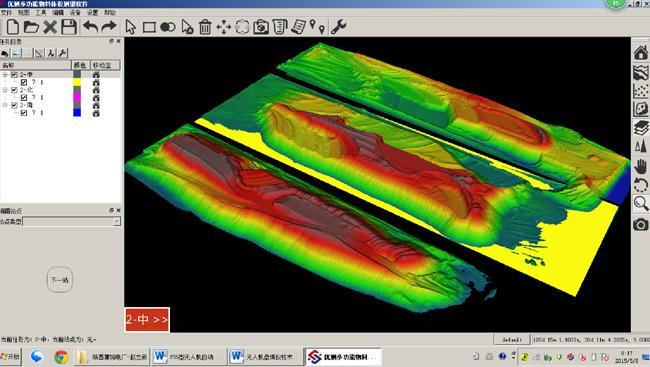650x367 pixels.
Task: Activate the four-arrow move tool
Action: click(224, 27)
